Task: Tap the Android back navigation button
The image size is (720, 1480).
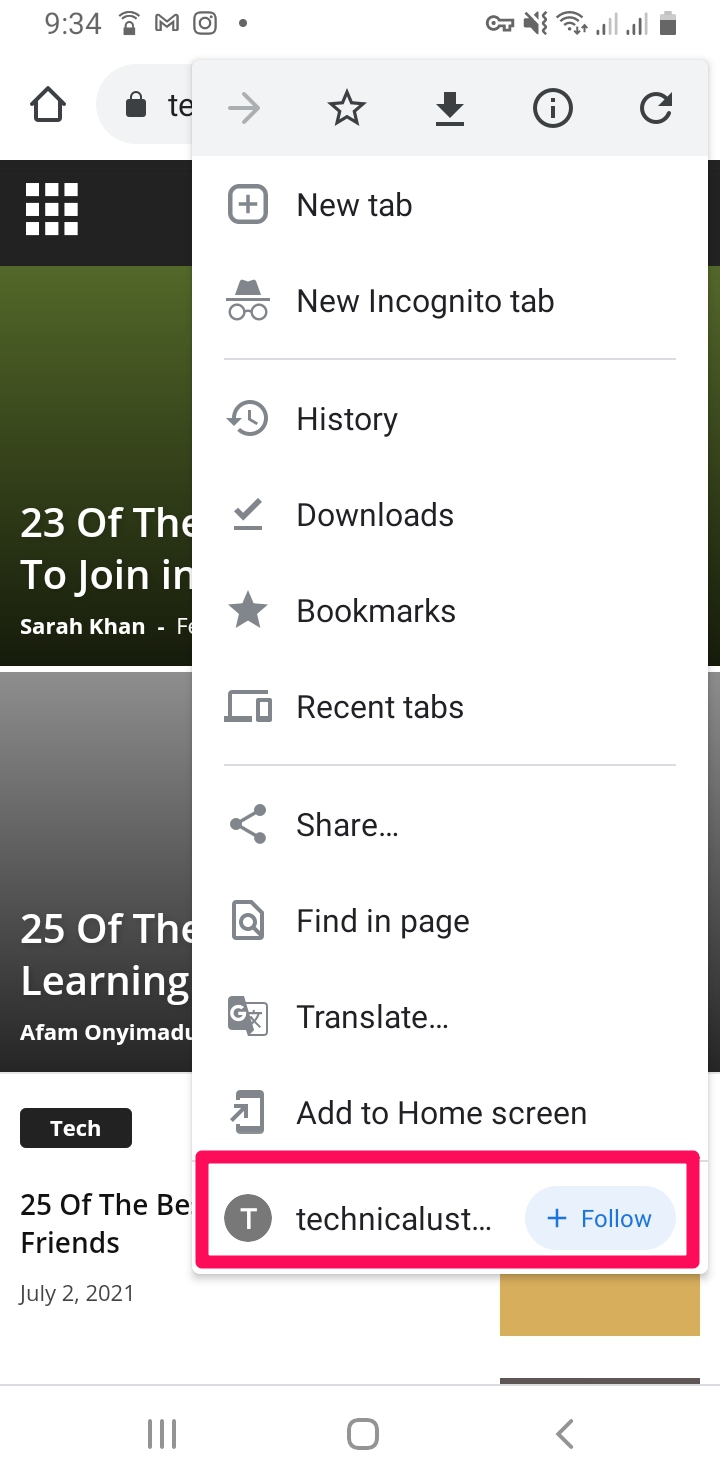Action: [x=565, y=1434]
